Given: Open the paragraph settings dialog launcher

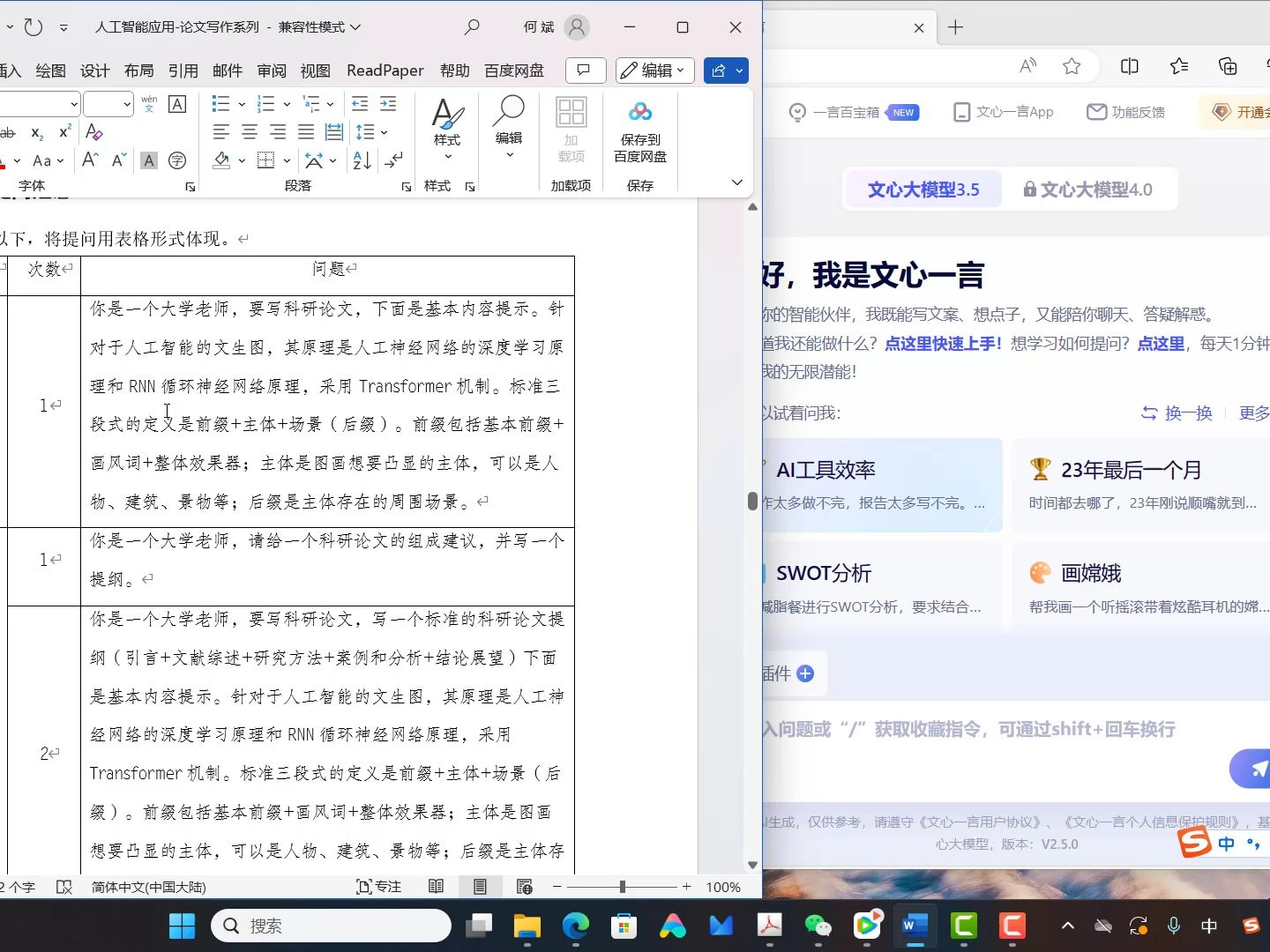Looking at the screenshot, I should pyautogui.click(x=407, y=187).
